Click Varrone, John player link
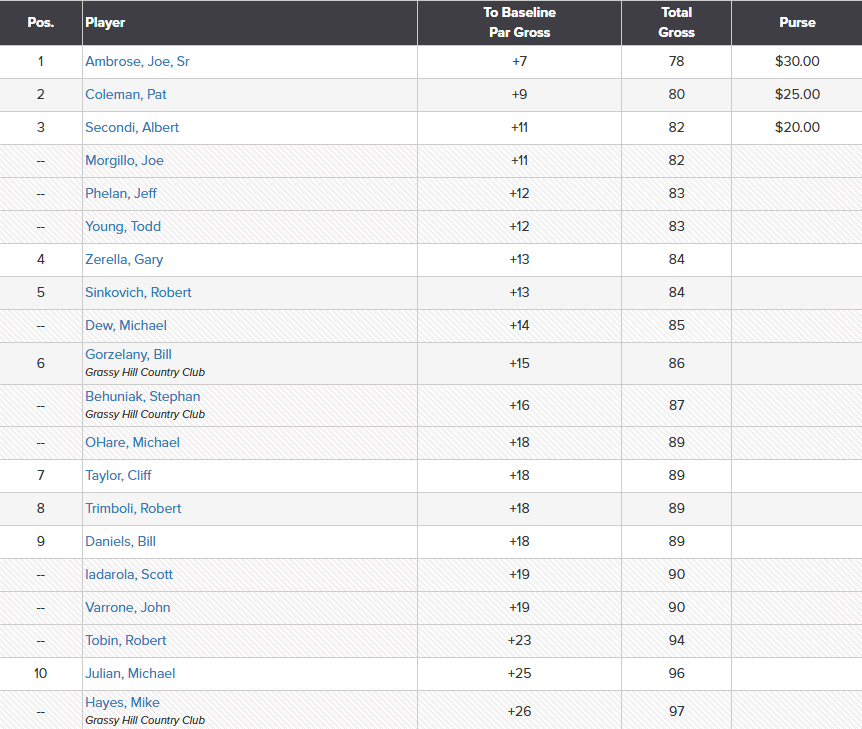 pyautogui.click(x=127, y=607)
